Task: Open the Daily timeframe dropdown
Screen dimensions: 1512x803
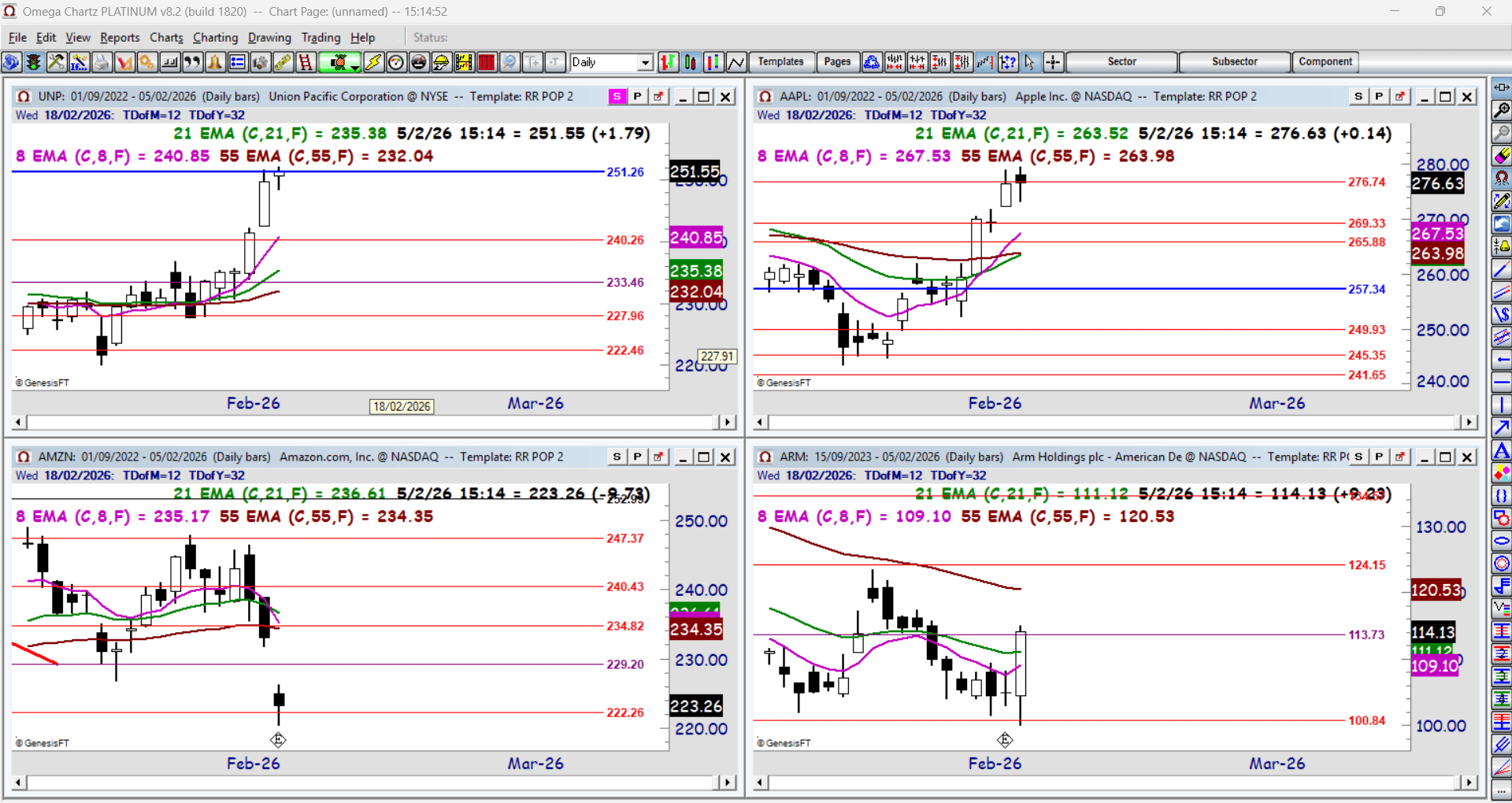Action: pos(646,62)
